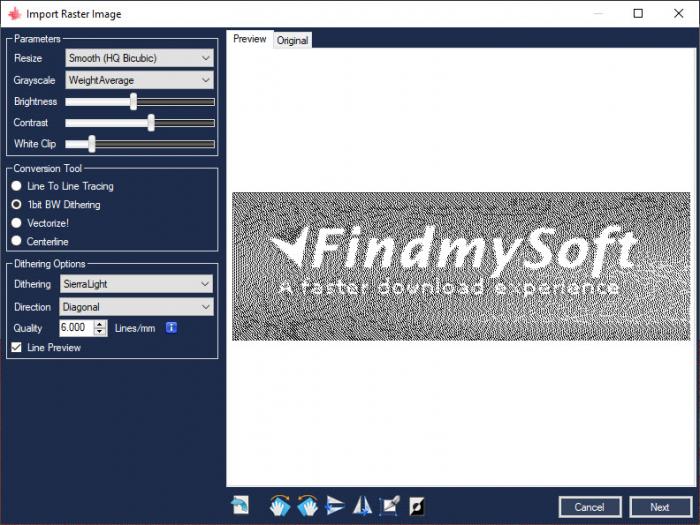This screenshot has width=700, height=525.
Task: Open the Resize method dropdown
Action: pyautogui.click(x=139, y=58)
